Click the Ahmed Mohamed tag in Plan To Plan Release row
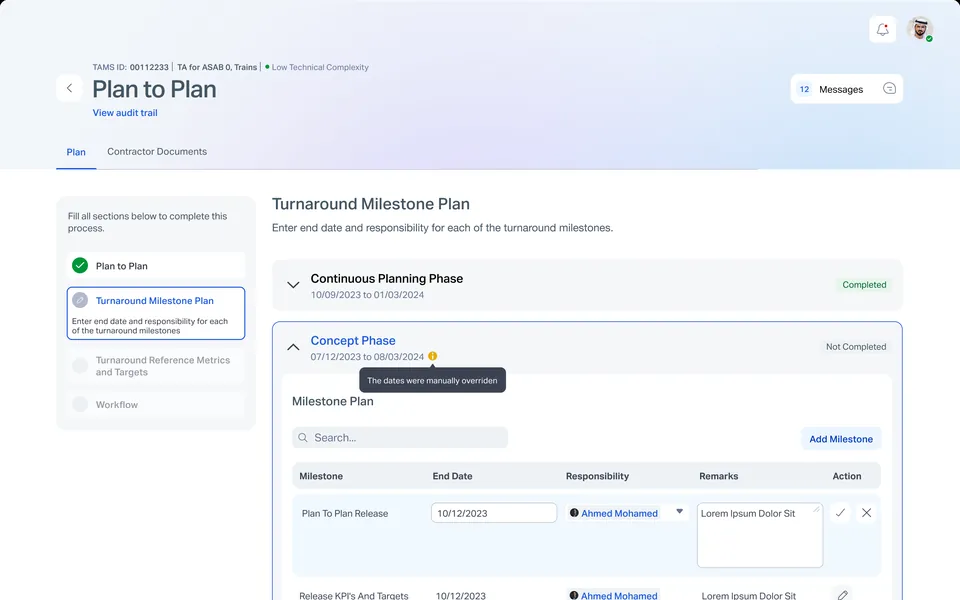This screenshot has width=960, height=600. coord(613,513)
